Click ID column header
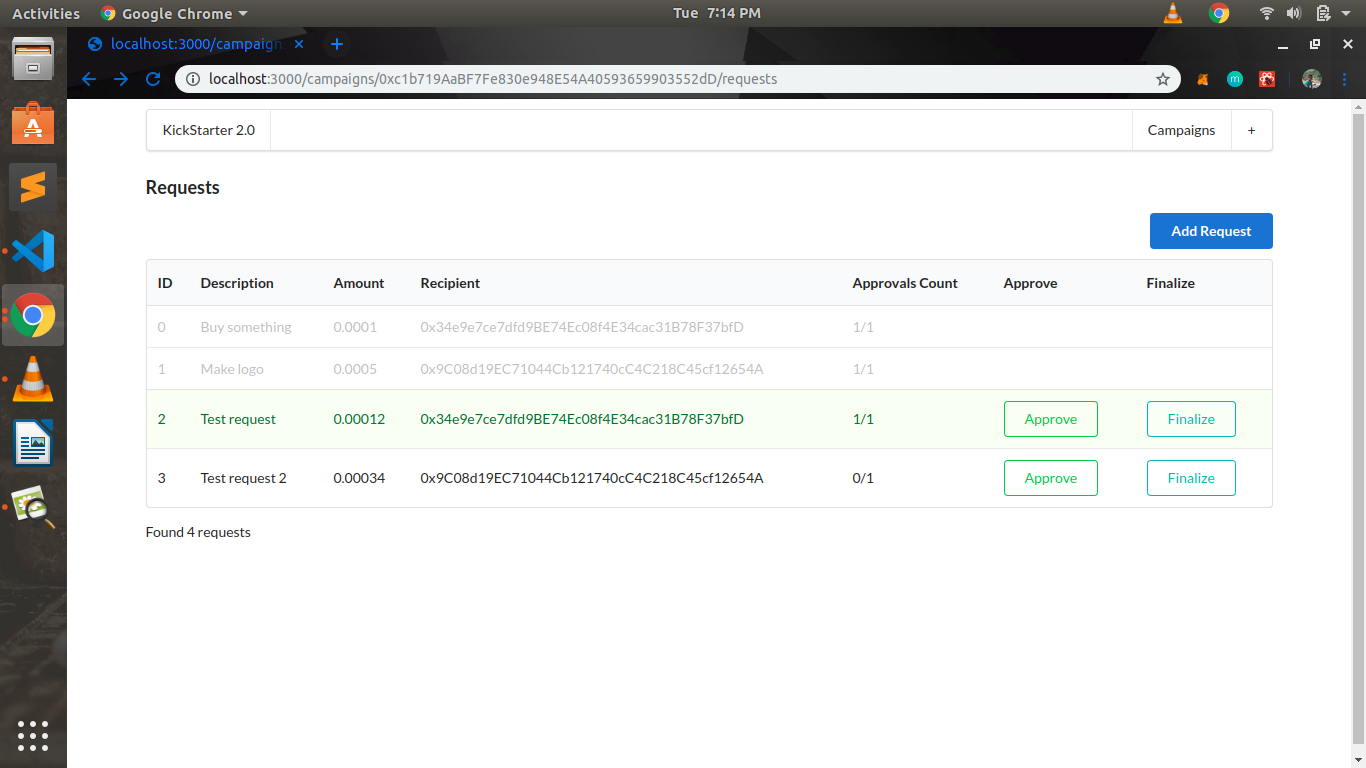 [165, 283]
